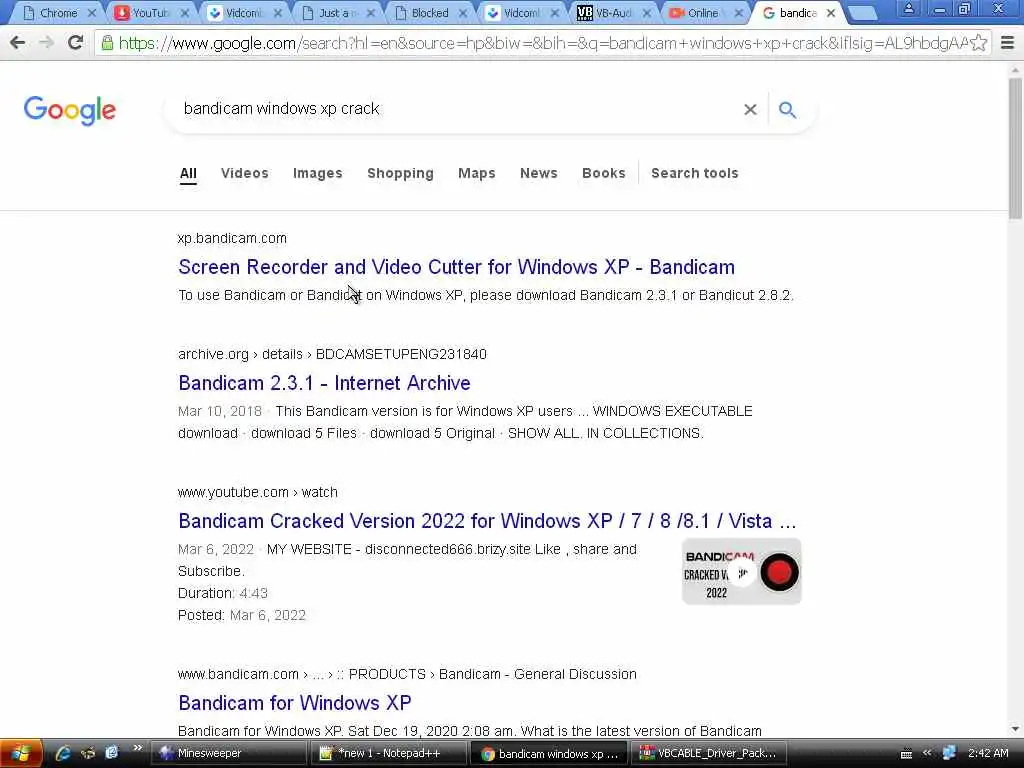Viewport: 1024px width, 768px height.
Task: Play the Bandicam cracked video thumbnail
Action: [741, 572]
